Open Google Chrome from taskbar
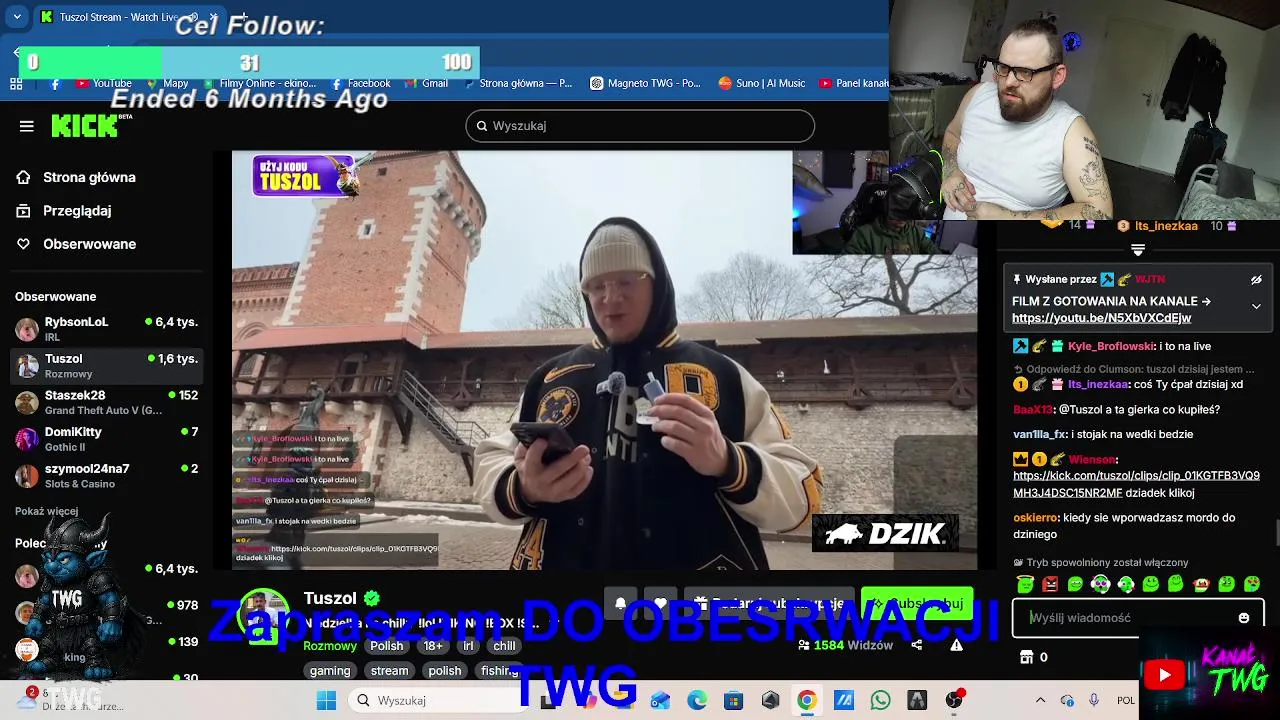This screenshot has height=720, width=1280. pos(806,700)
